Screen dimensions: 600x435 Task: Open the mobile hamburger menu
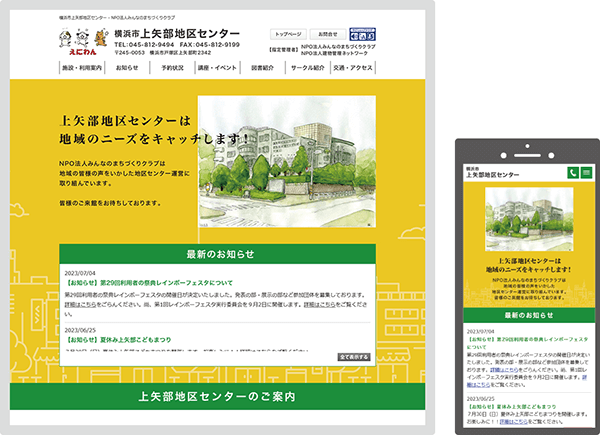(586, 173)
